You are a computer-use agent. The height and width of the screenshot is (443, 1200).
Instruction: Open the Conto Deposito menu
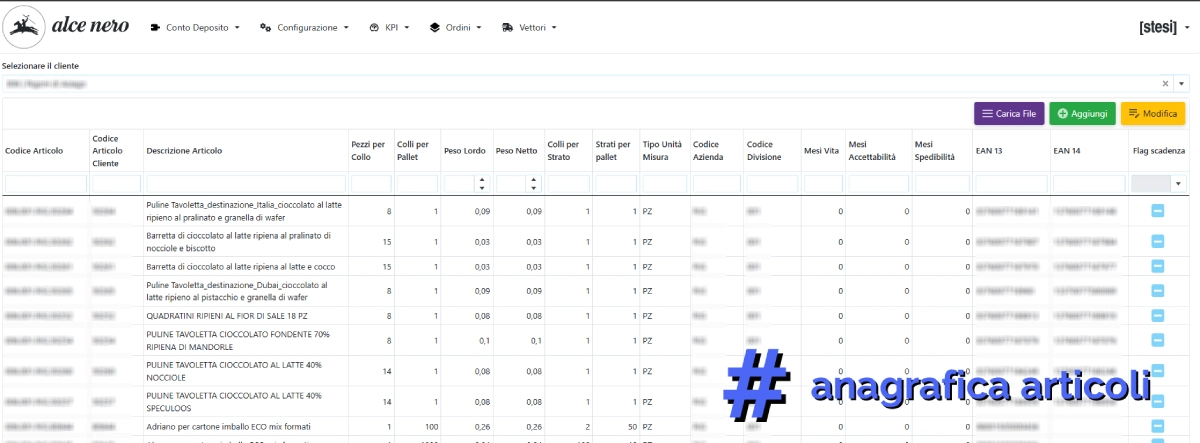pos(195,28)
